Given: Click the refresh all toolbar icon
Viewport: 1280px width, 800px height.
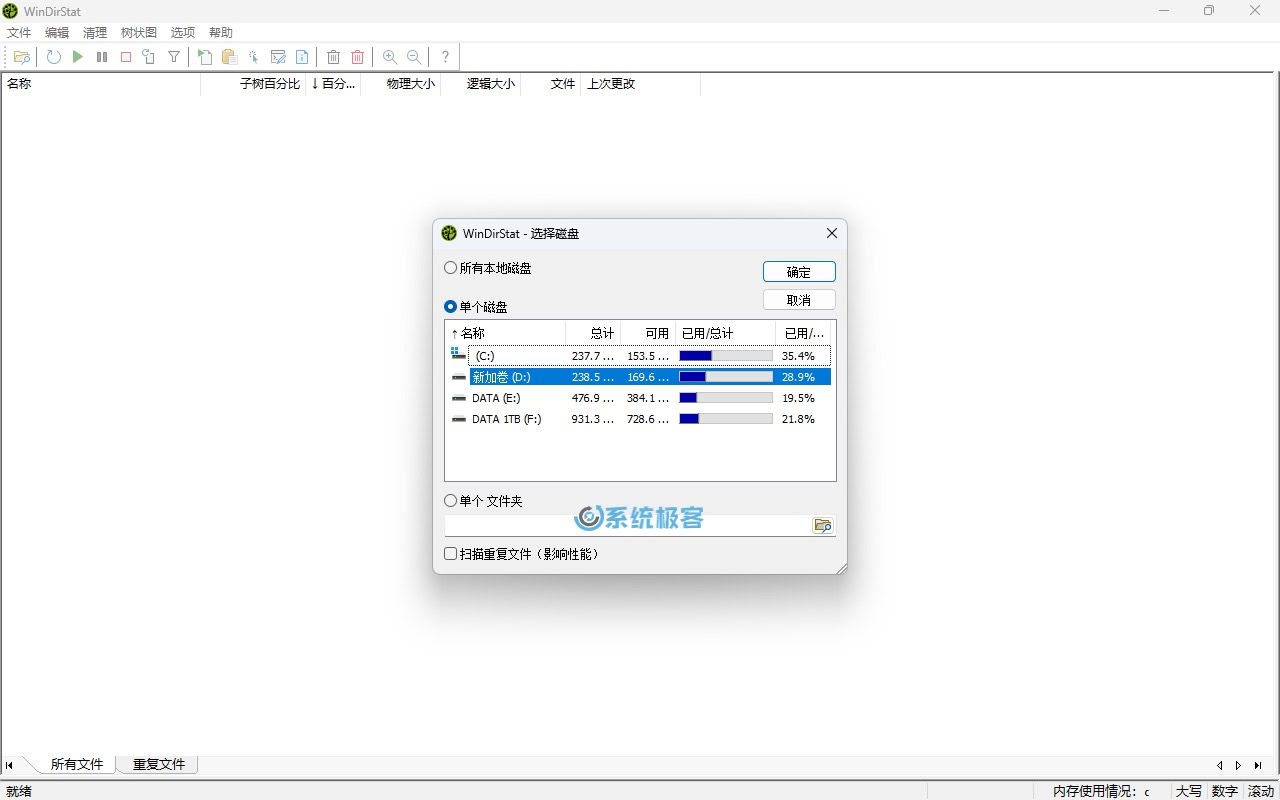Looking at the screenshot, I should coord(54,57).
